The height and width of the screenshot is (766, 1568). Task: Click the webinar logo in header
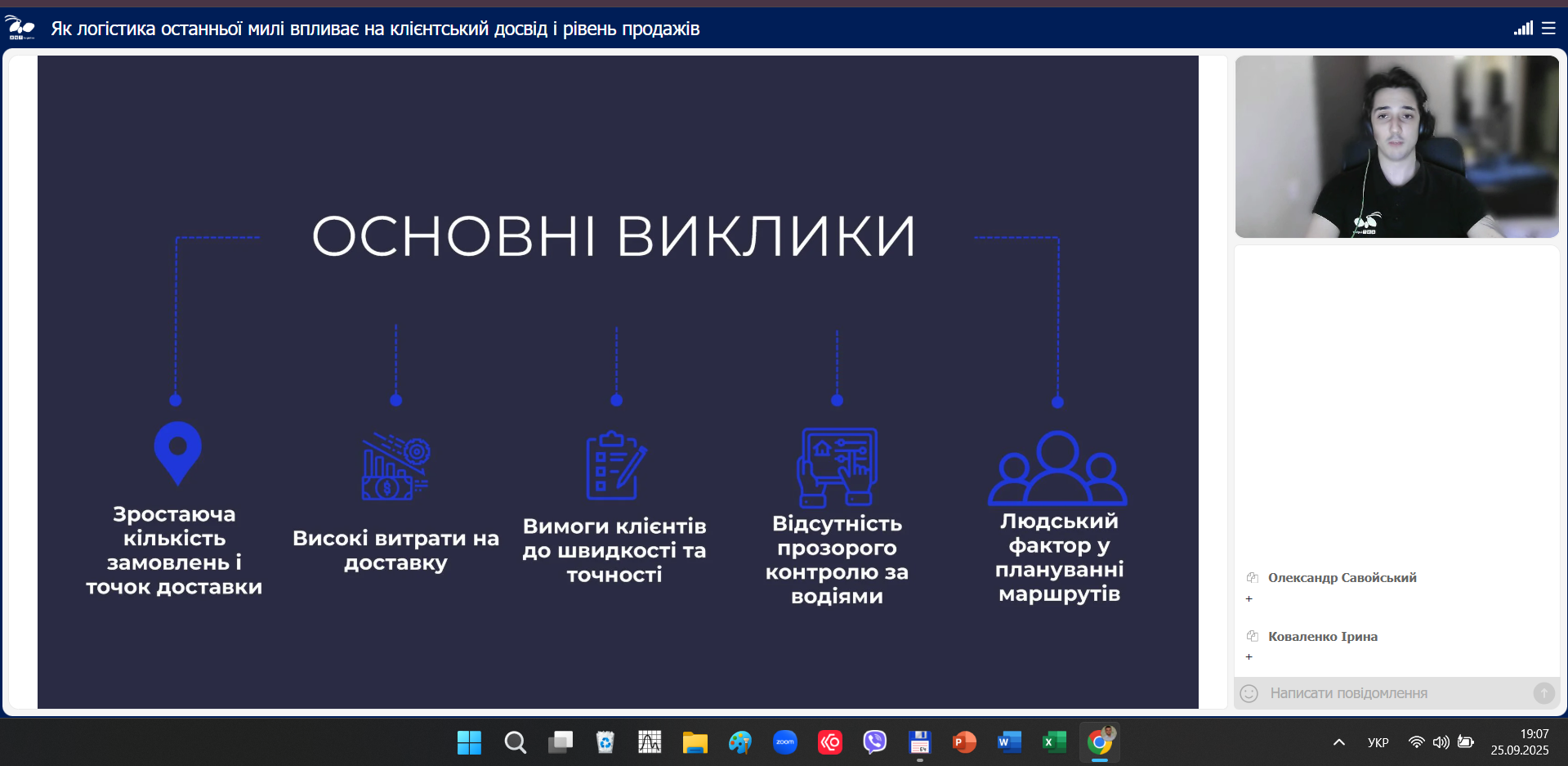pos(20,29)
